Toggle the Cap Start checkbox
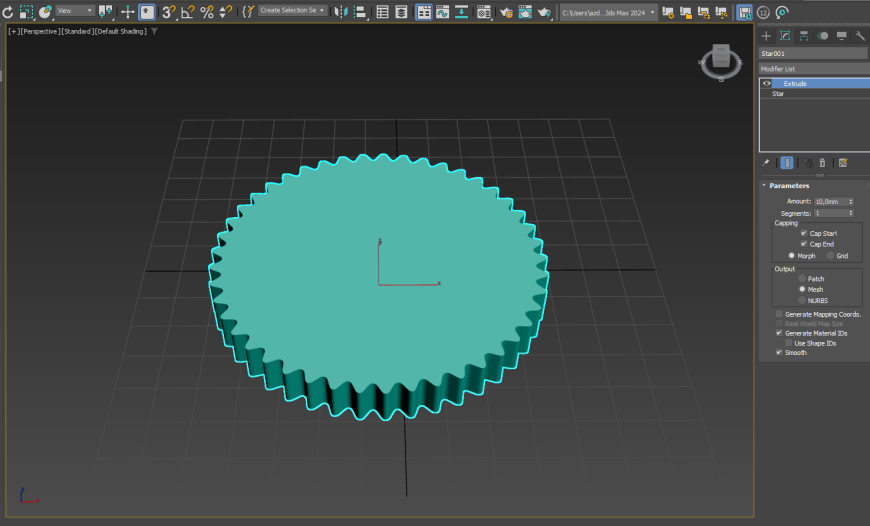The image size is (870, 526). [x=804, y=233]
